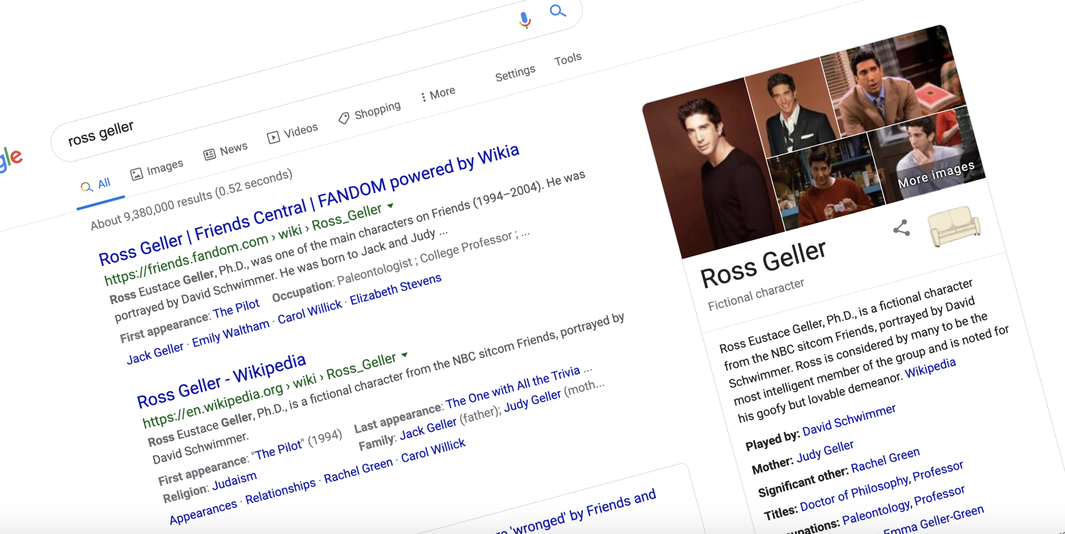Open the Appearances sitelink
Viewport: 1065px width, 534px height.
[203, 513]
